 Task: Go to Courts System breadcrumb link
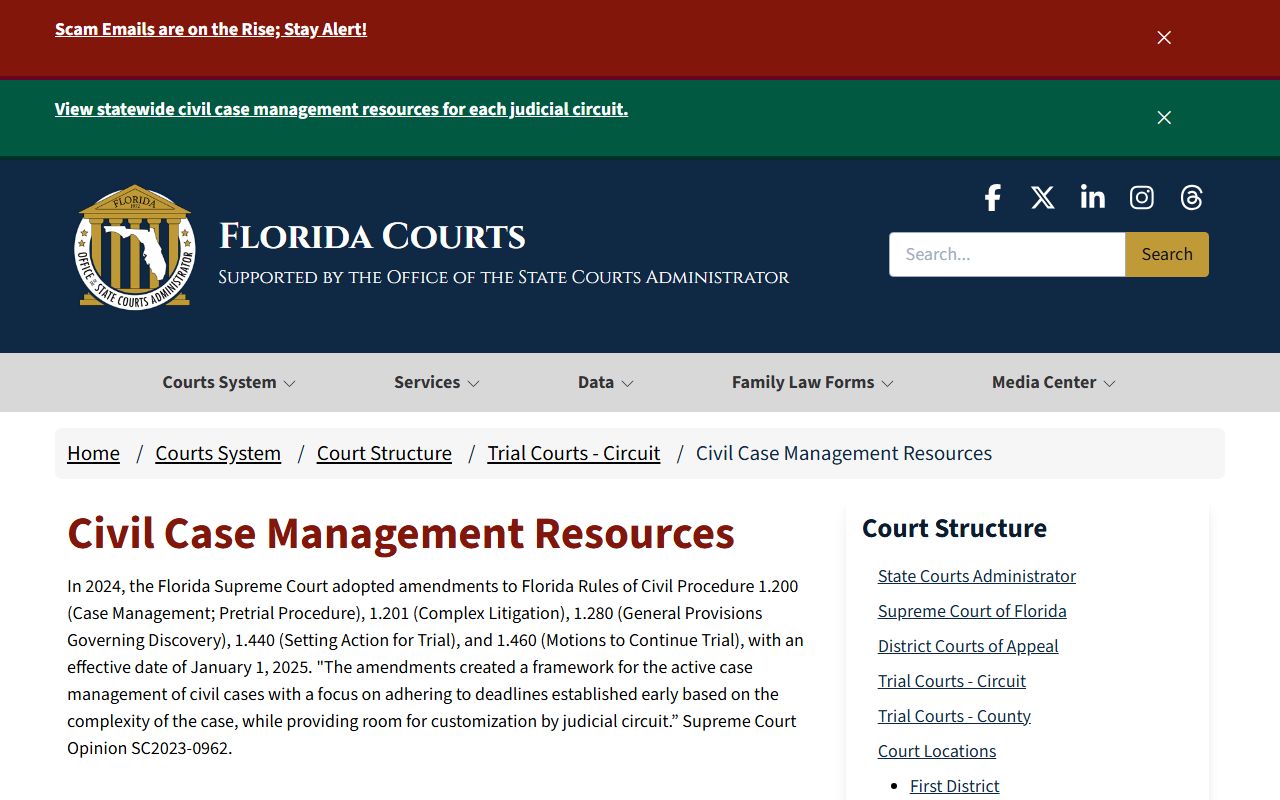(218, 453)
